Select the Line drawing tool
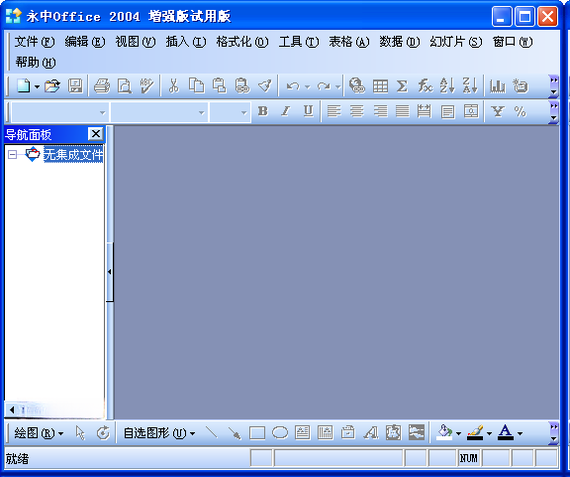 tap(212, 433)
